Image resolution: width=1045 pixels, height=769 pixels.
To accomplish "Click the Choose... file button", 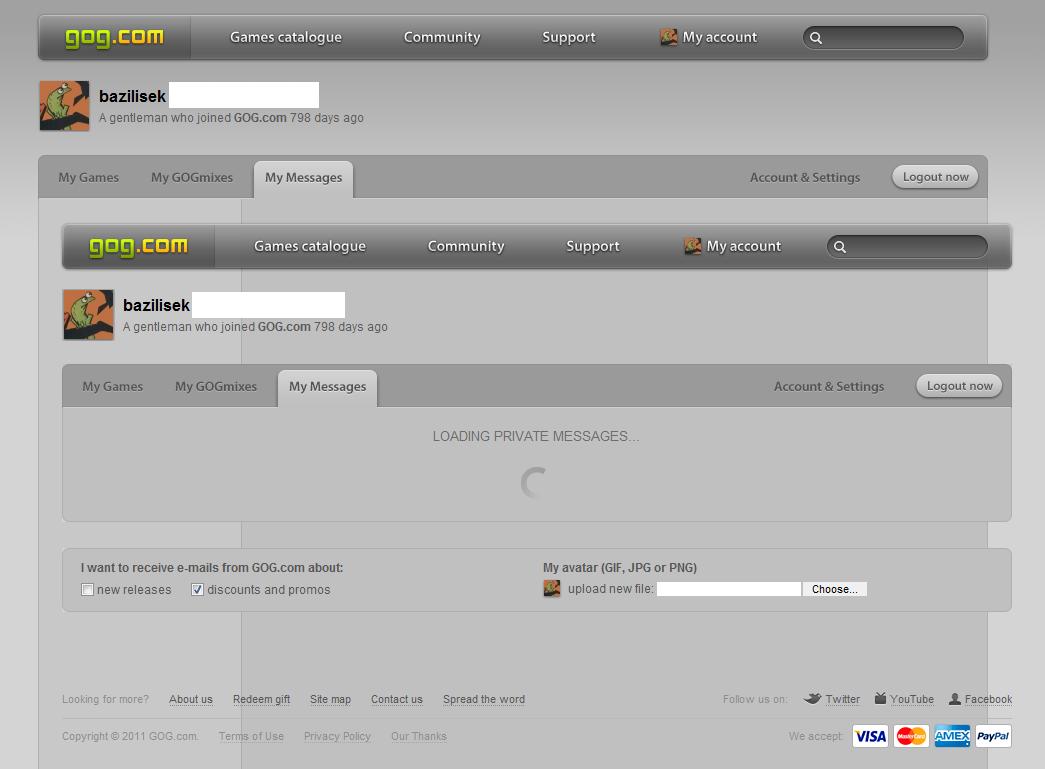I will point(834,589).
